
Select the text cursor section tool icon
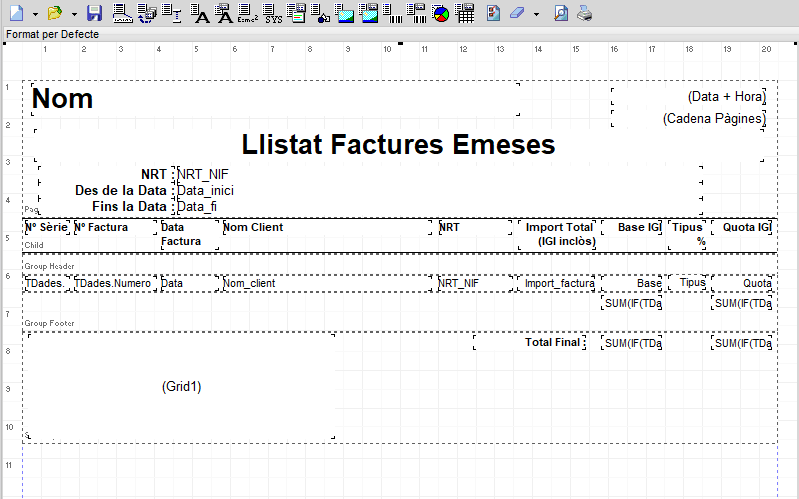(172, 13)
